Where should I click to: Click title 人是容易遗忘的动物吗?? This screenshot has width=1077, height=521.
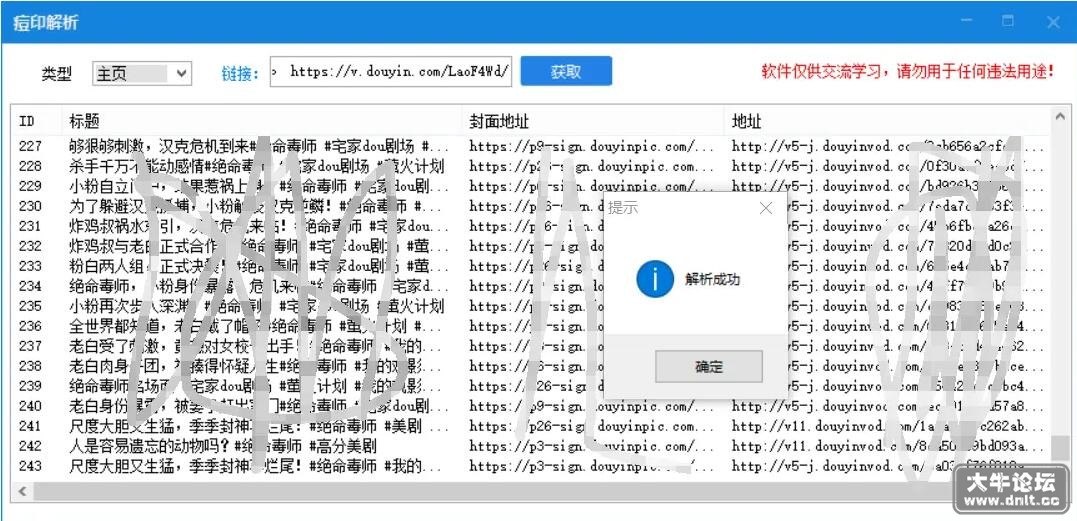point(148,446)
